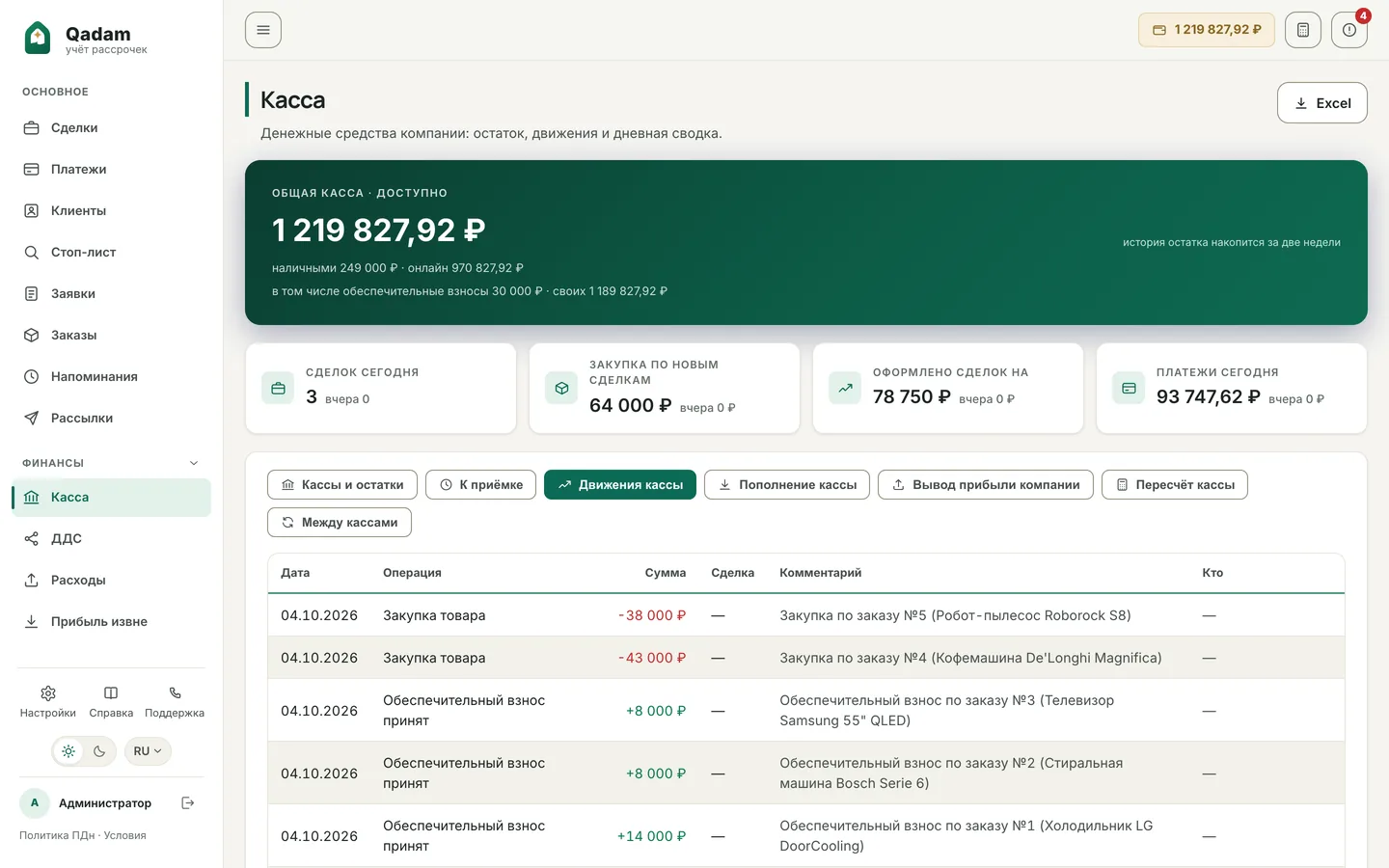This screenshot has height=868, width=1389.
Task: Click the logout icon beside Администратор
Action: (188, 802)
